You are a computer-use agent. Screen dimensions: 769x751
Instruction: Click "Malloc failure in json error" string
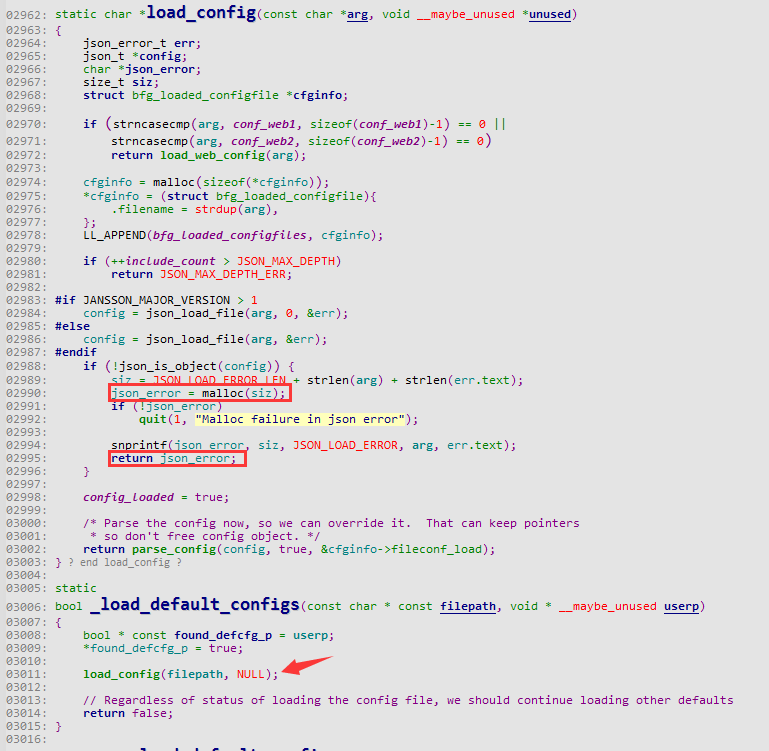tap(300, 419)
